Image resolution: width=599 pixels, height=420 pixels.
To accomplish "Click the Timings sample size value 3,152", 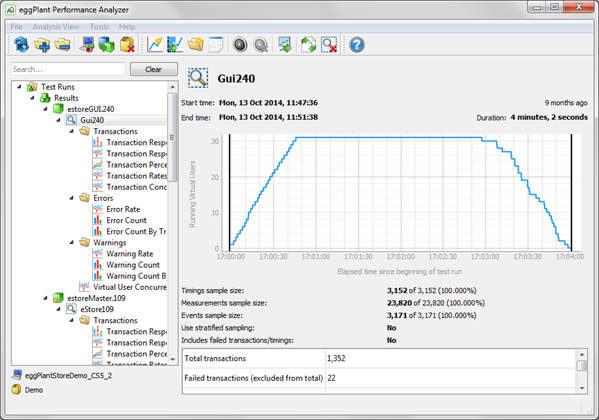I will point(397,290).
